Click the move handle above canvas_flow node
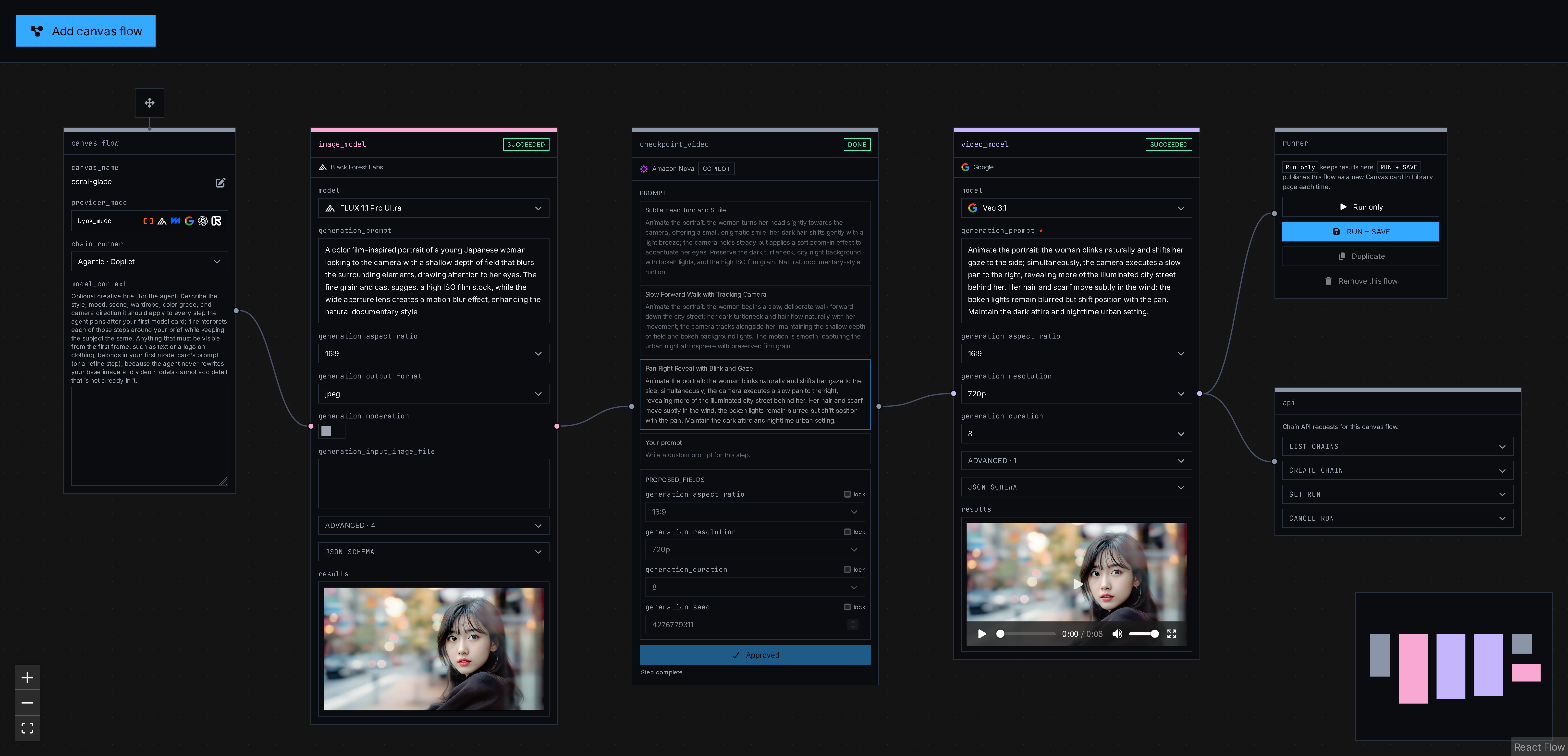Screen dimensions: 1568x756 click(149, 103)
